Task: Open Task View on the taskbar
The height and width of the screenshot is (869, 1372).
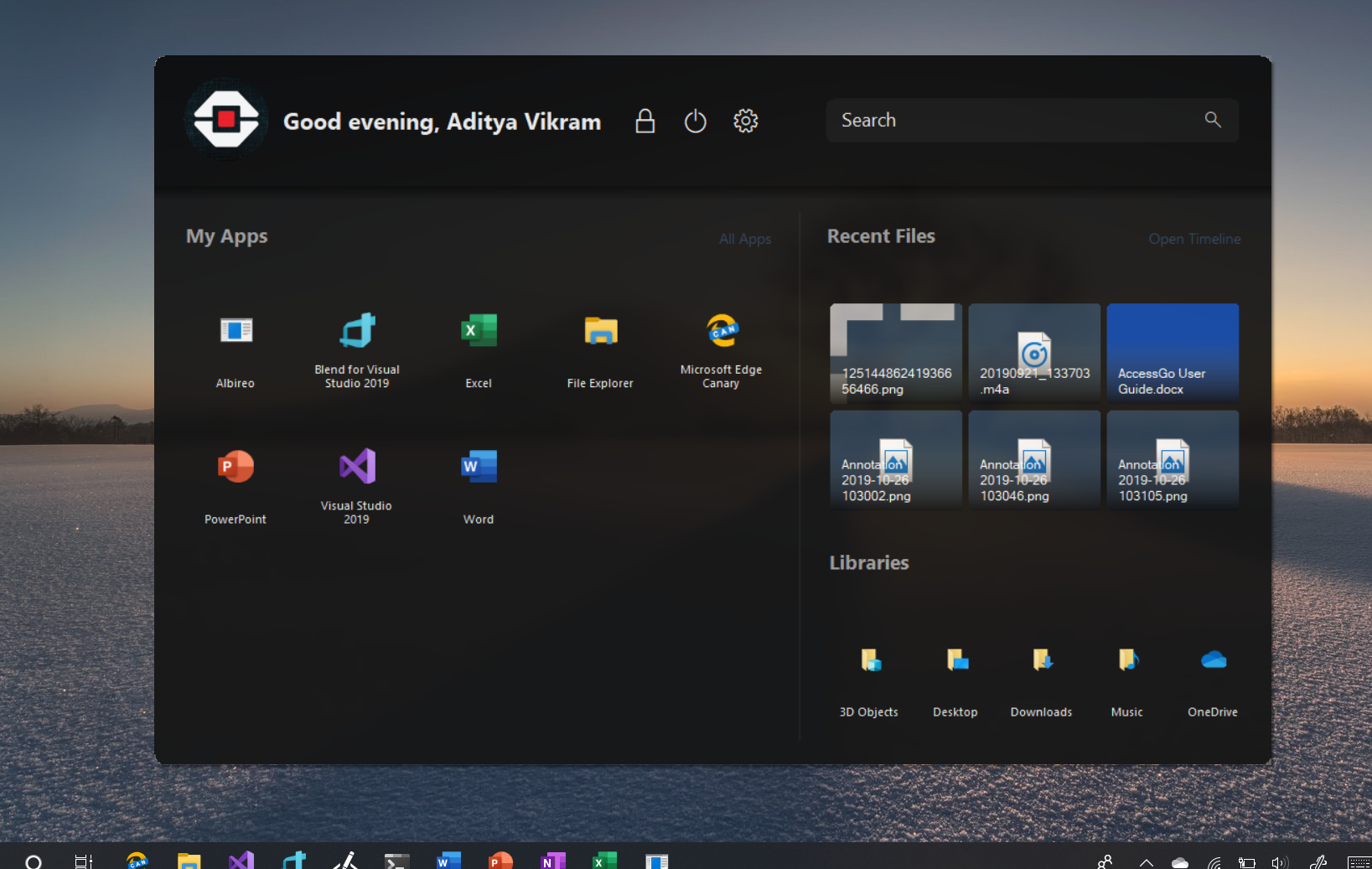Action: click(x=84, y=861)
